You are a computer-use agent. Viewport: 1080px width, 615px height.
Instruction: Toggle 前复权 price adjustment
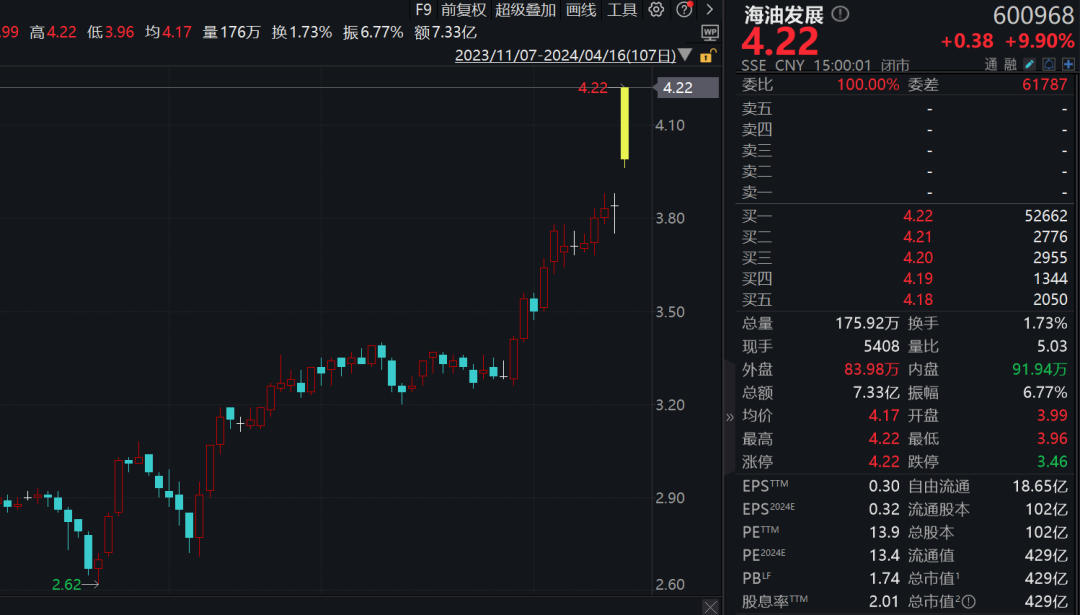(x=464, y=10)
